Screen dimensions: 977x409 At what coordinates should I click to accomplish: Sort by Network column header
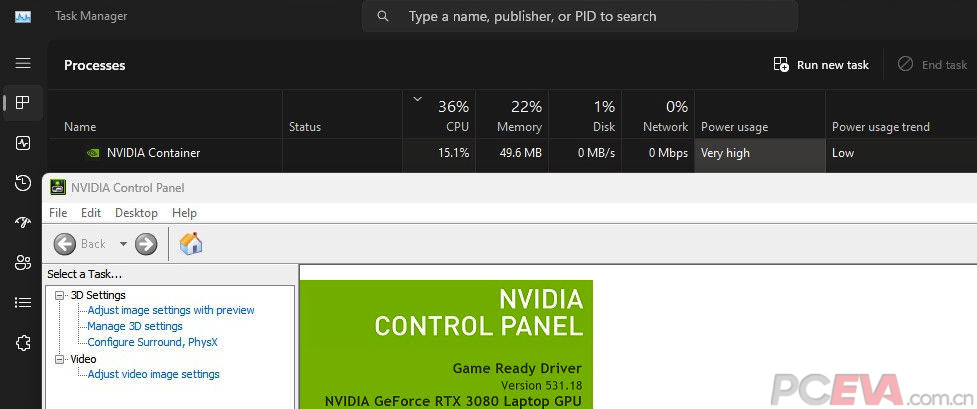pos(658,114)
